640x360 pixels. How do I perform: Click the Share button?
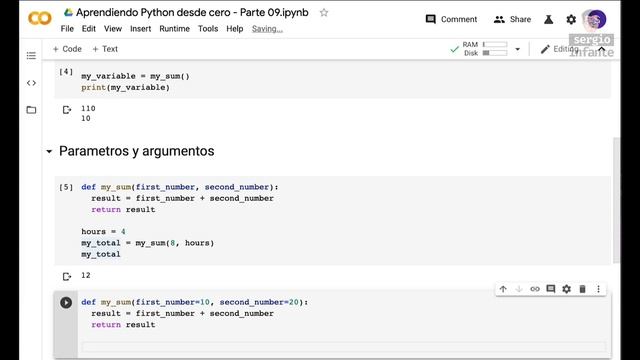(512, 19)
